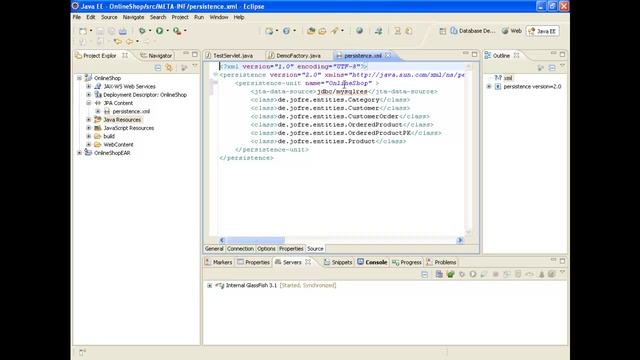Open the New file dropdown arrow
640x360 pixels.
tap(91, 31)
